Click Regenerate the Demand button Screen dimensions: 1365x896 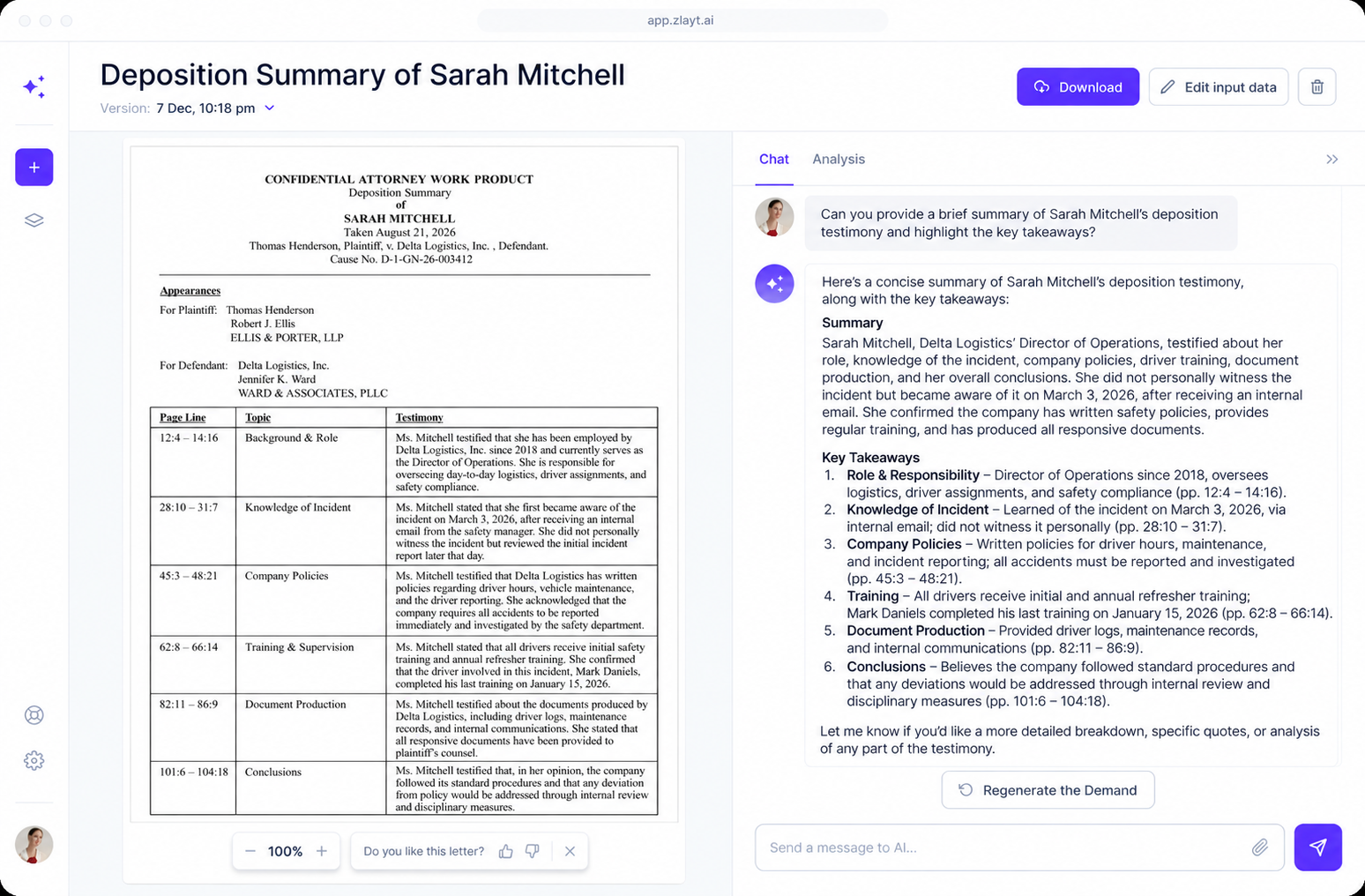pos(1048,790)
